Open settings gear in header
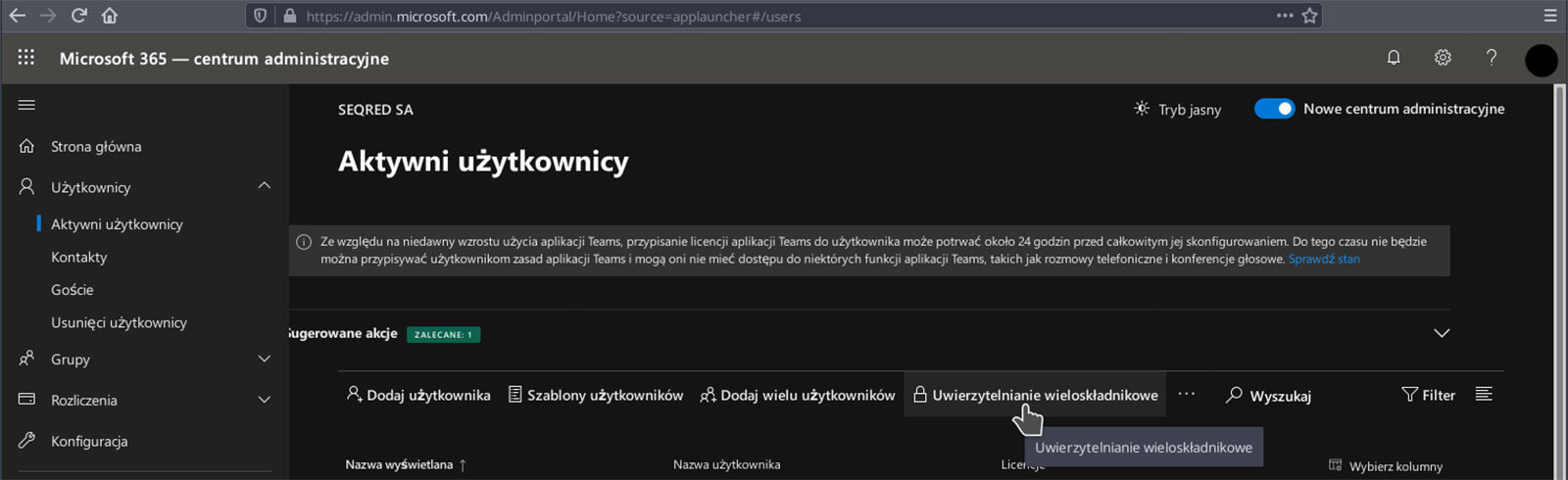 tap(1443, 58)
